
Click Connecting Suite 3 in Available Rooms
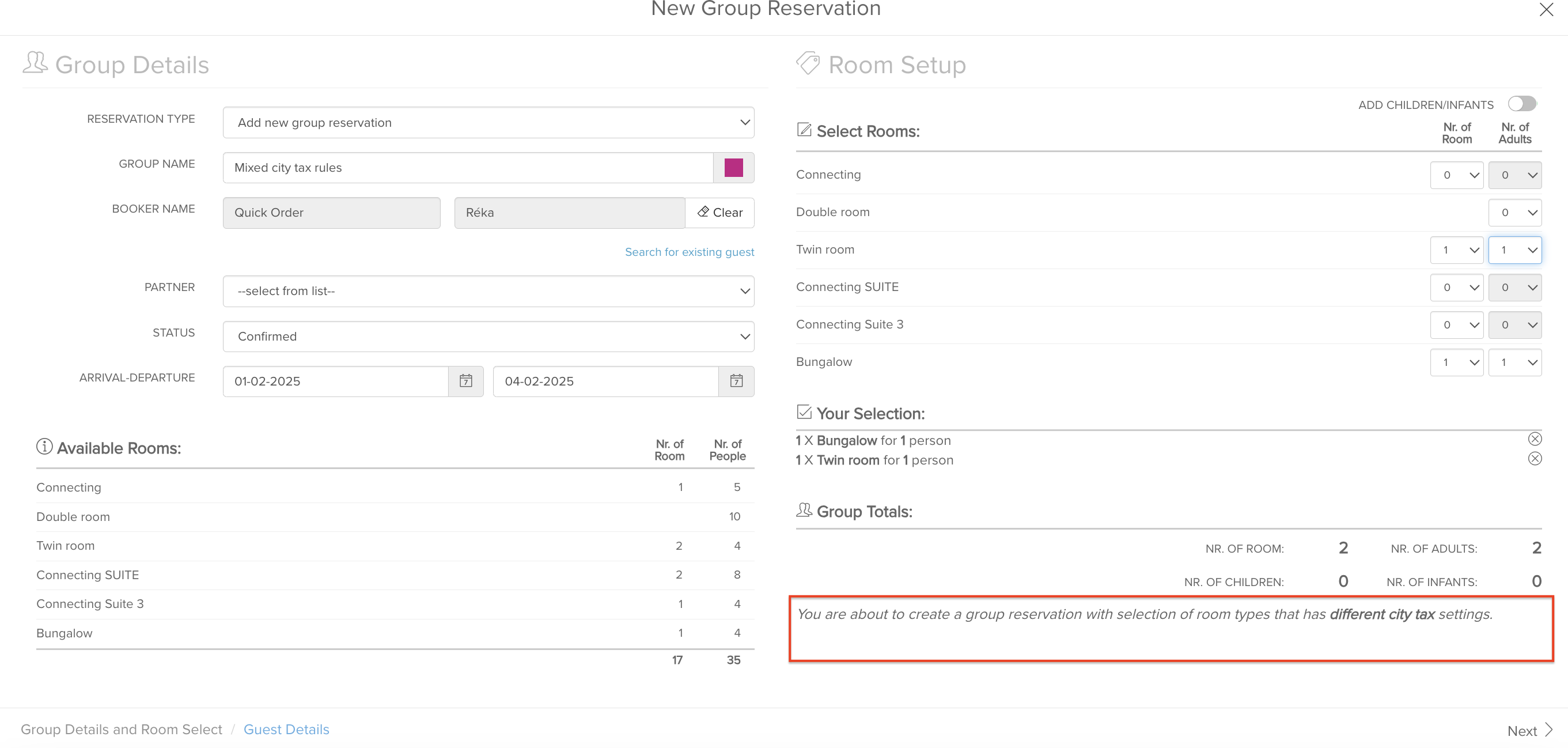click(x=395, y=603)
